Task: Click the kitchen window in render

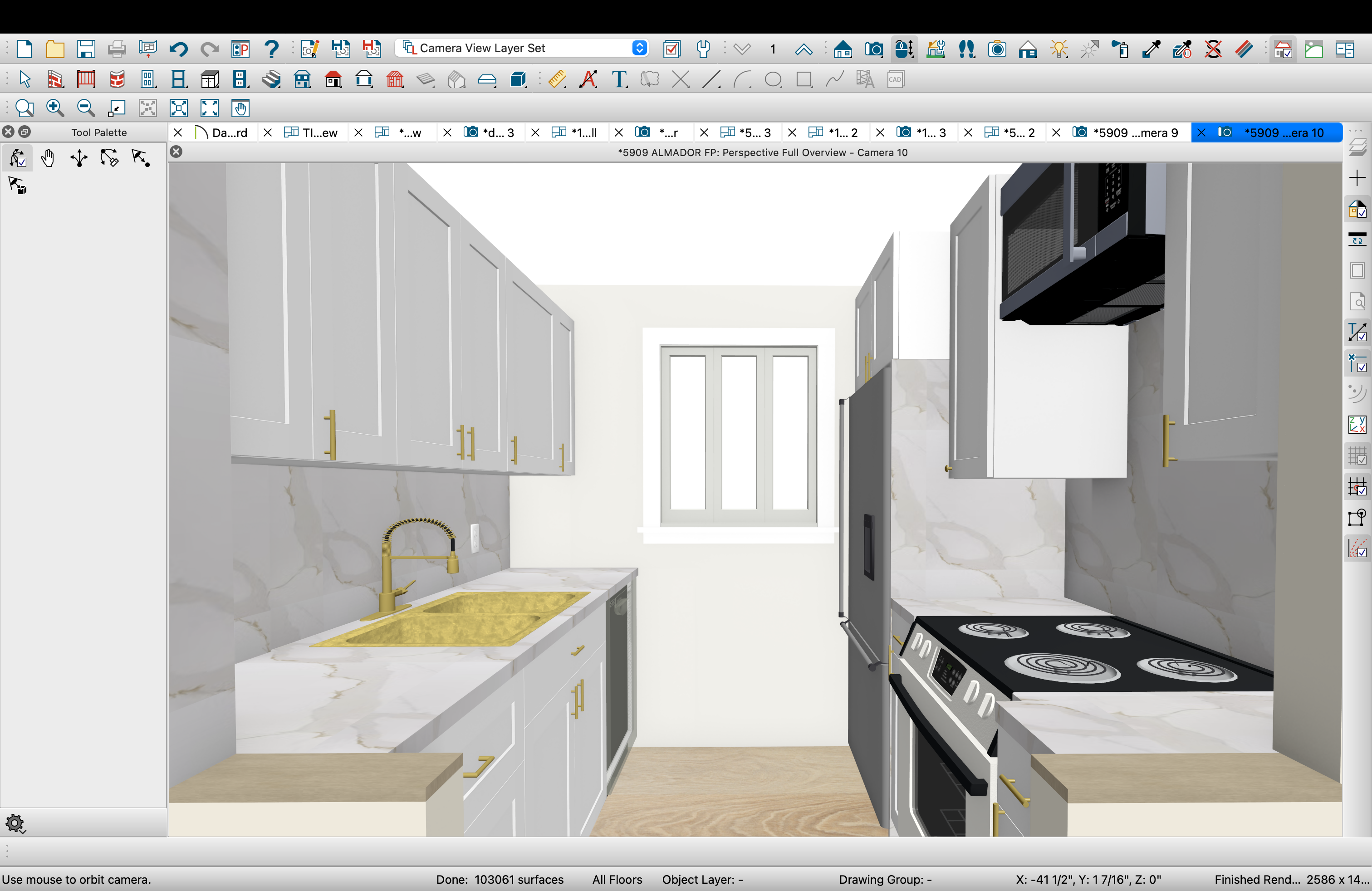Action: pos(739,435)
